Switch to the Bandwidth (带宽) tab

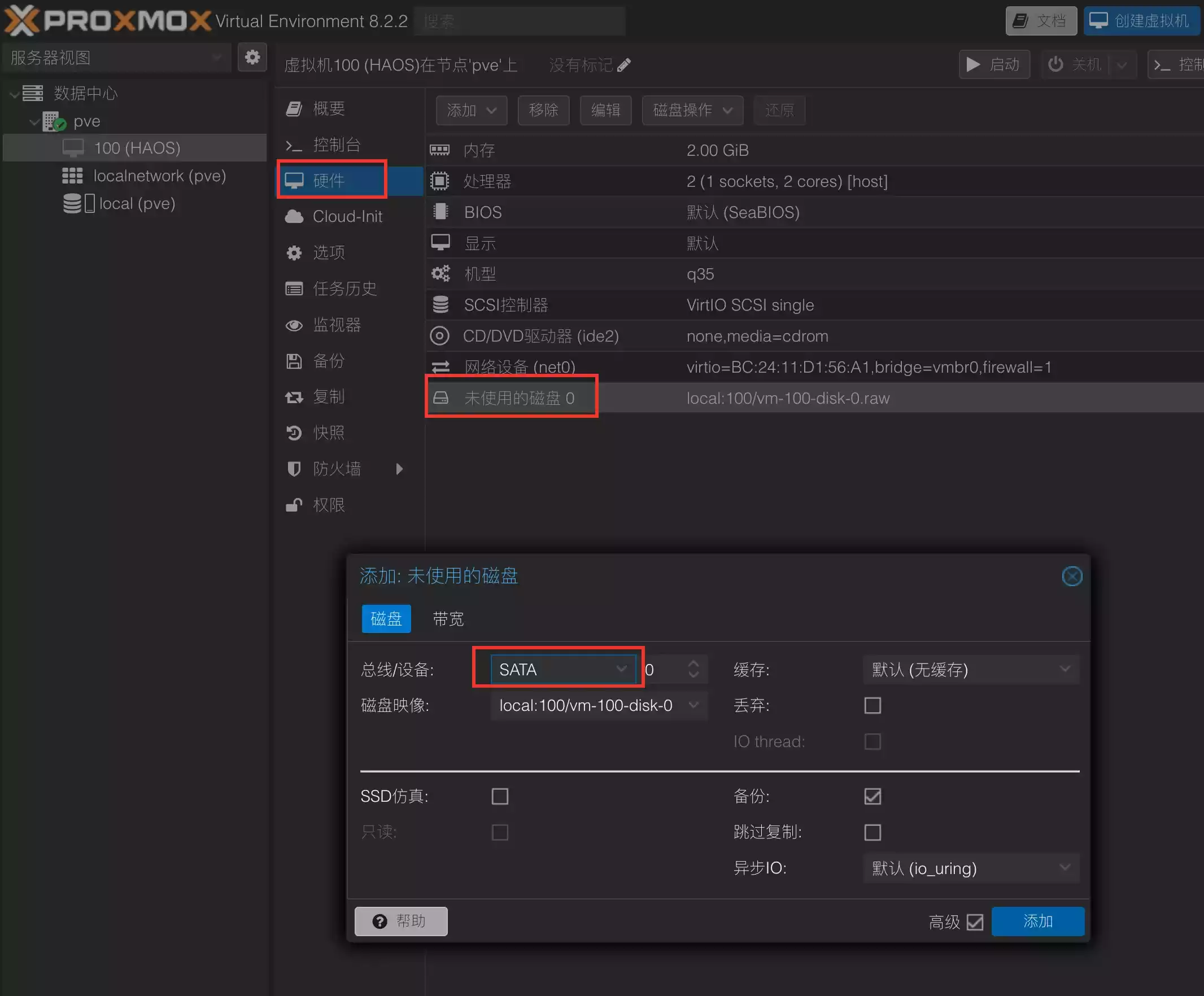(448, 619)
